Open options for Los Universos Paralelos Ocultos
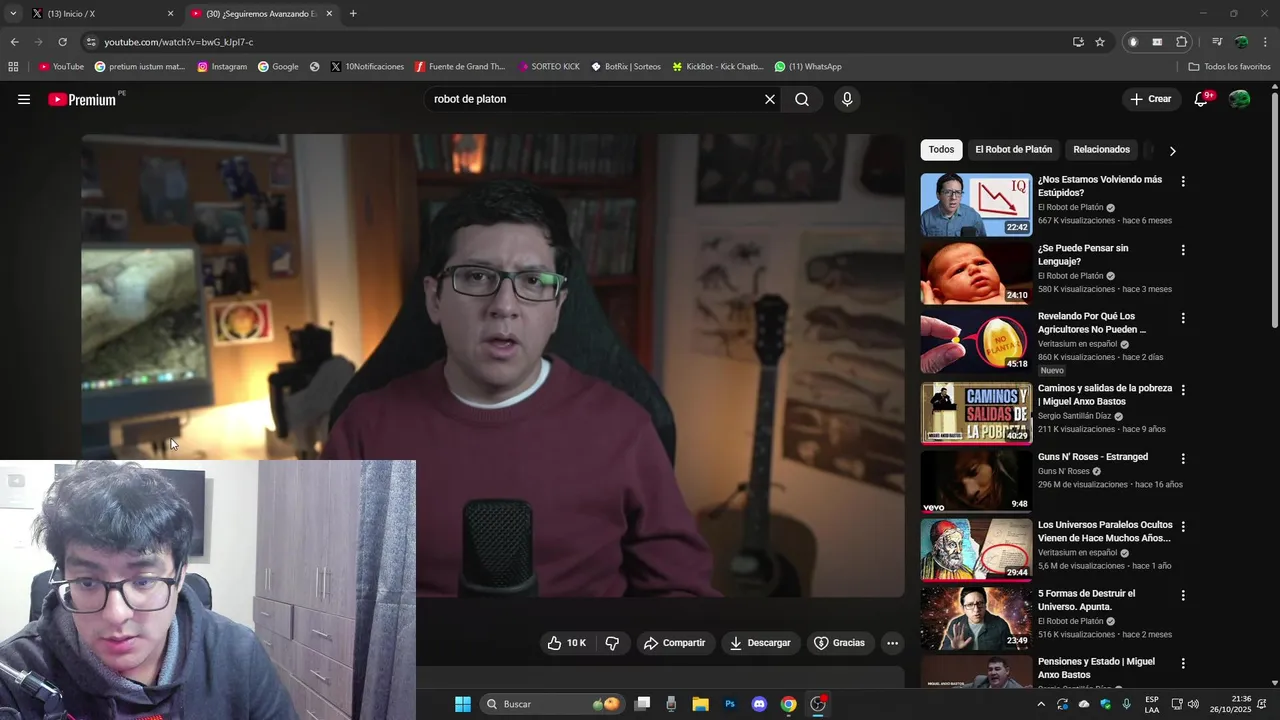1280x720 pixels. pos(1183,527)
